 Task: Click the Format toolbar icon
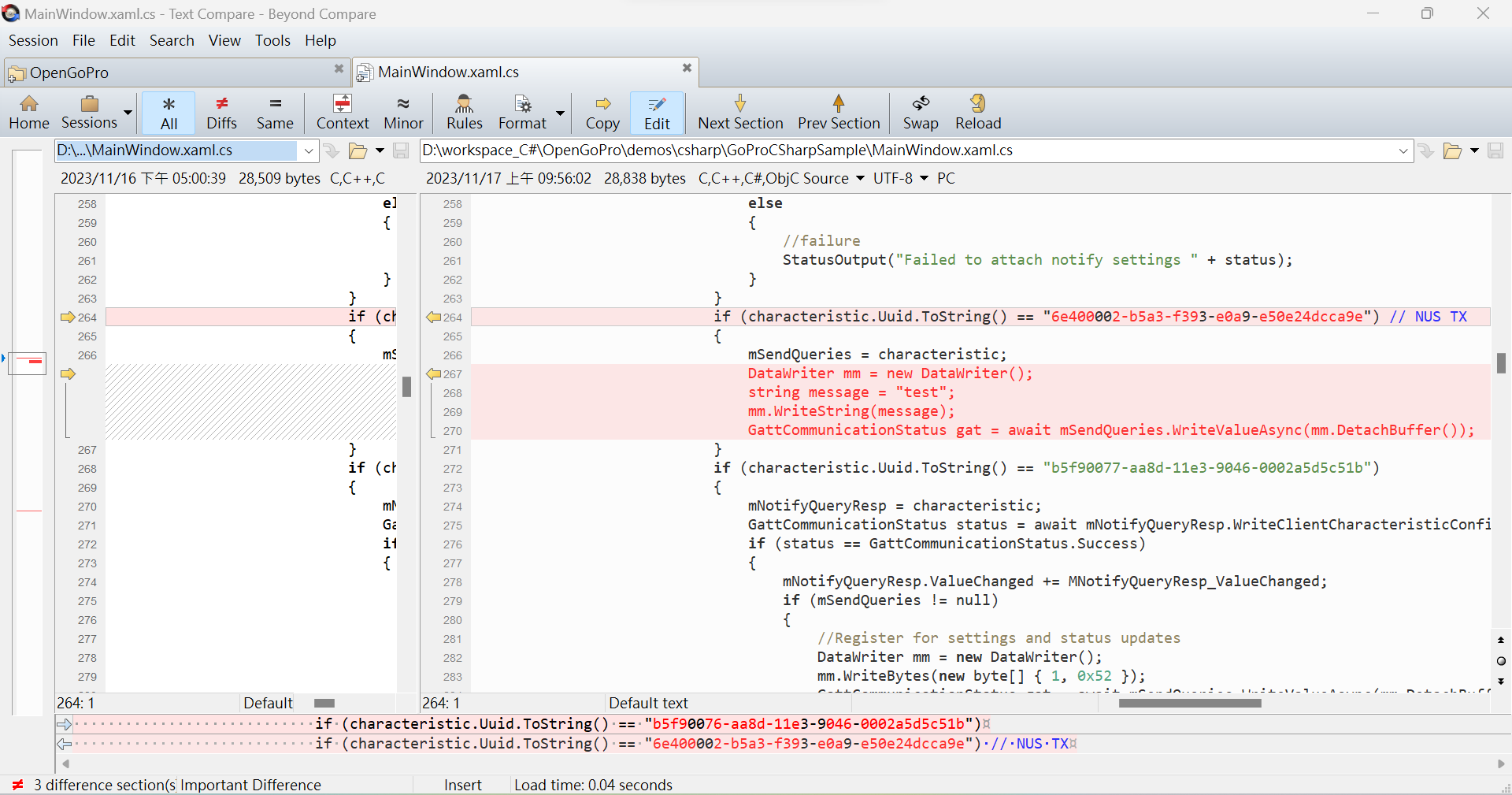[x=521, y=112]
